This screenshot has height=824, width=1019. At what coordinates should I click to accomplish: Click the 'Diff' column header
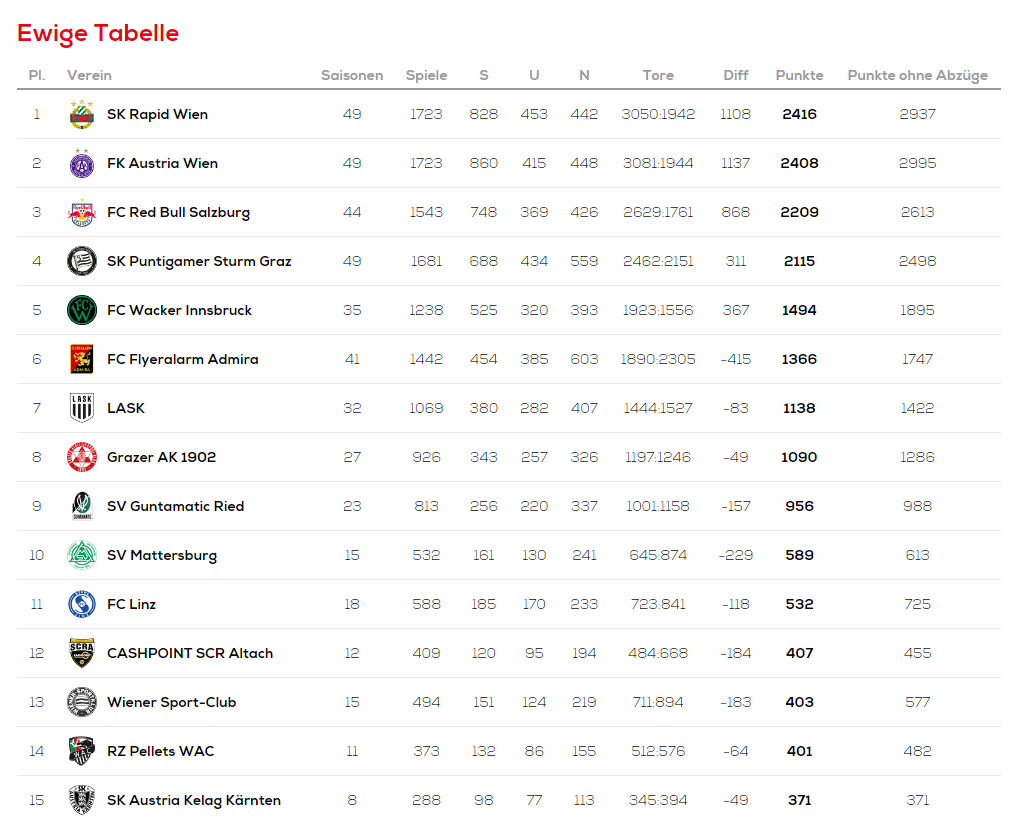(736, 75)
